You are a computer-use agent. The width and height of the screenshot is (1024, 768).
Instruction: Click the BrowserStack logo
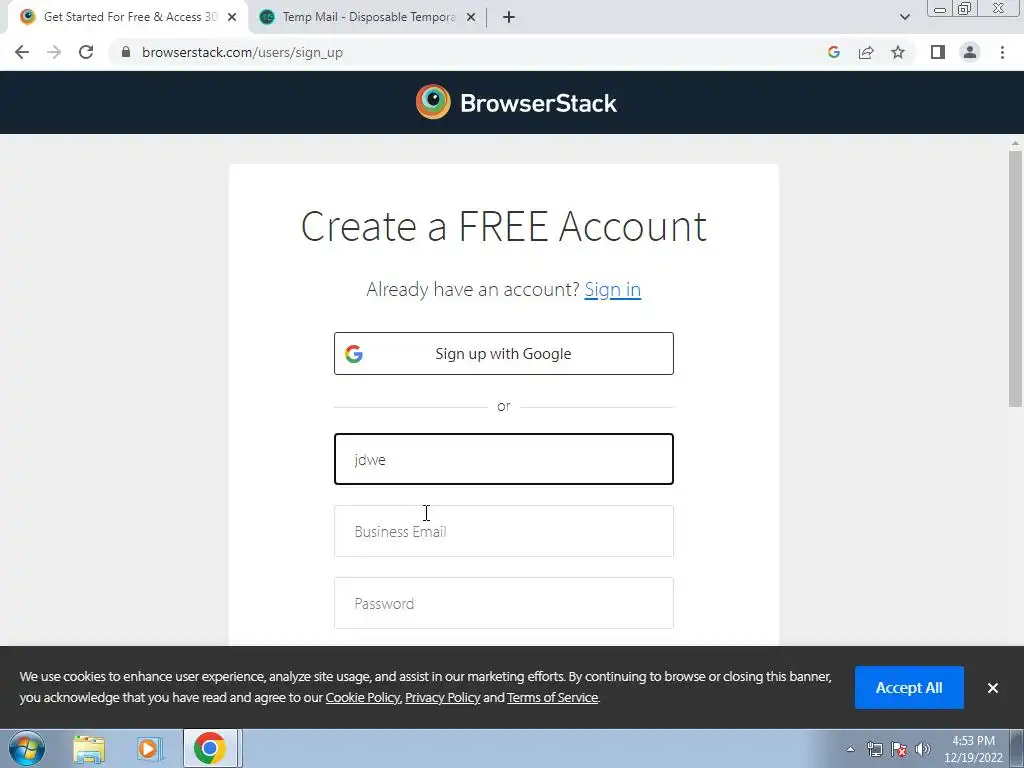coord(516,103)
